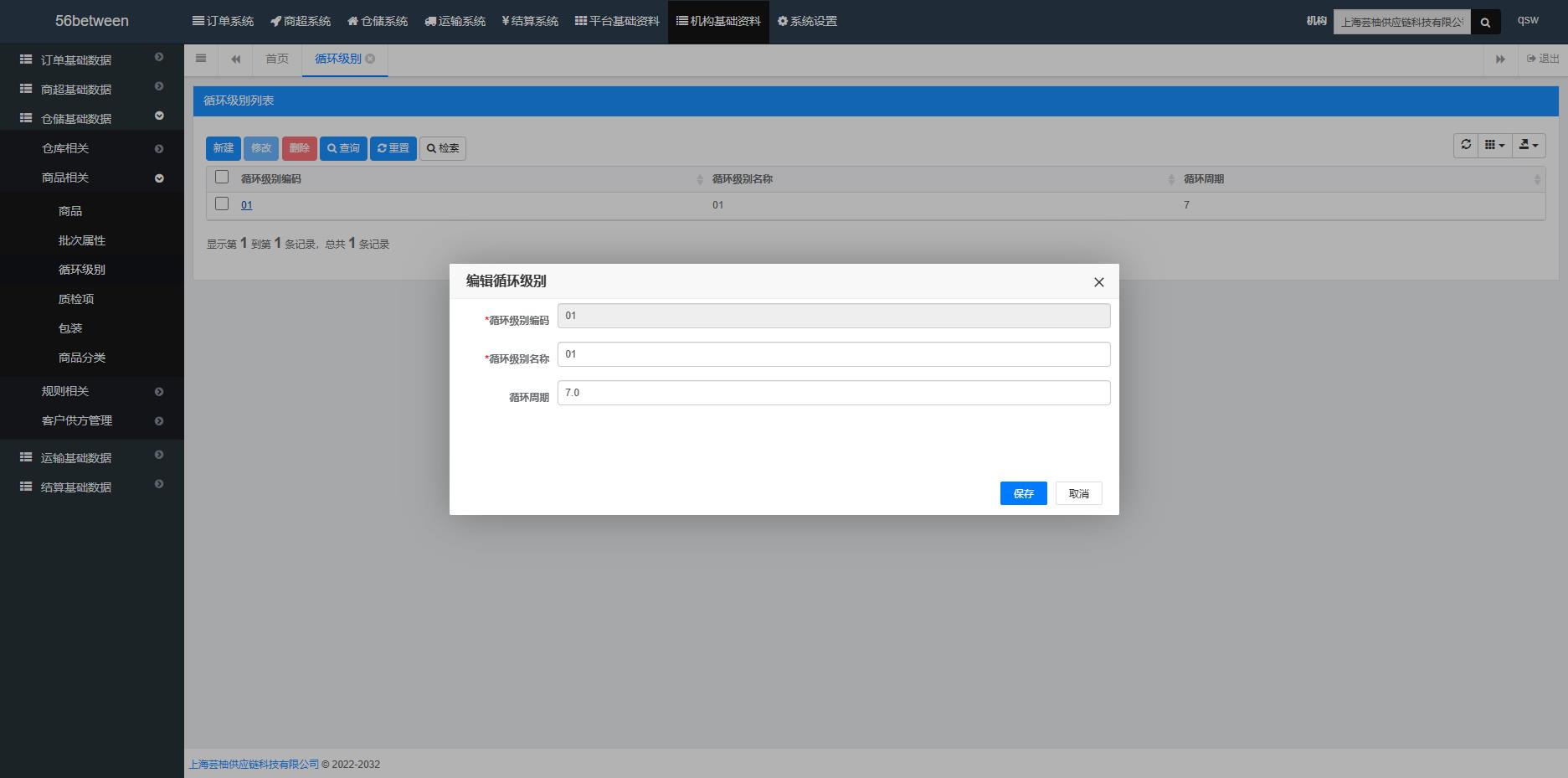Open 商超系统 in top navigation
The width and height of the screenshot is (1568, 778).
301,21
